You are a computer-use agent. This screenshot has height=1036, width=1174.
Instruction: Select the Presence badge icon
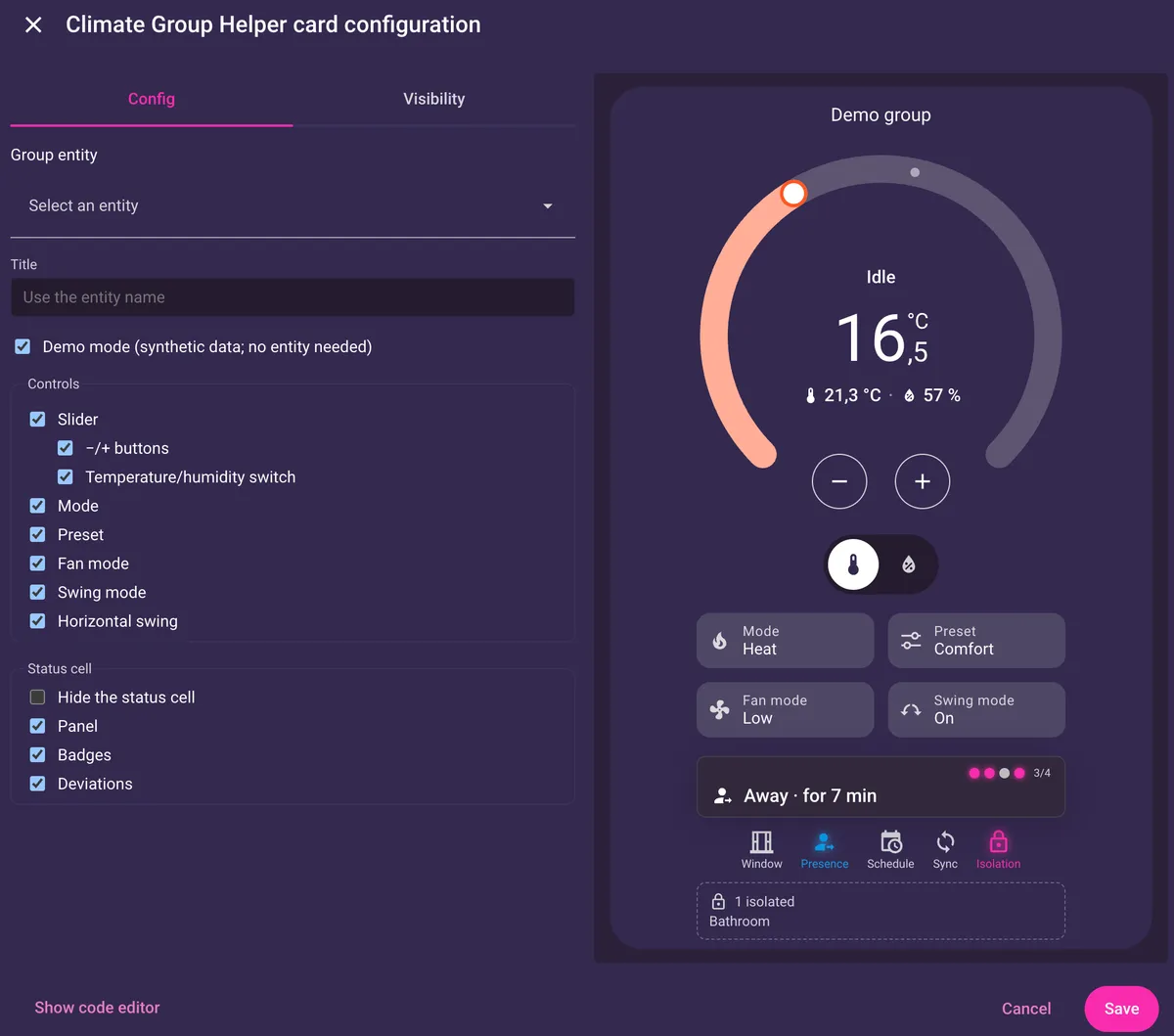pos(825,842)
